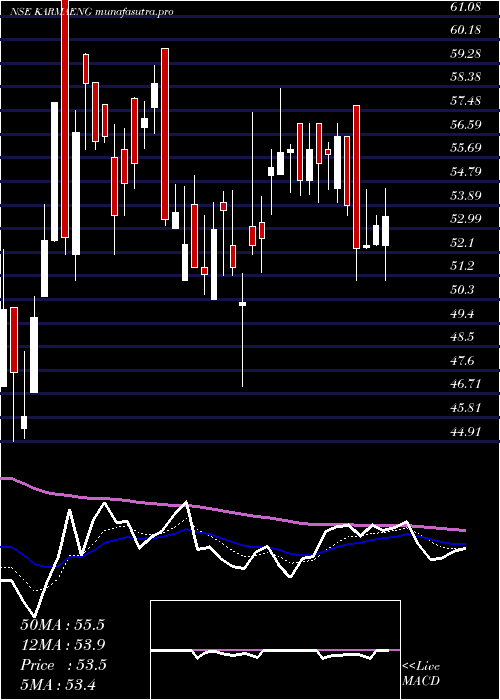Click the 59.28 price axis label
This screenshot has height=700, width=500.
(464, 54)
